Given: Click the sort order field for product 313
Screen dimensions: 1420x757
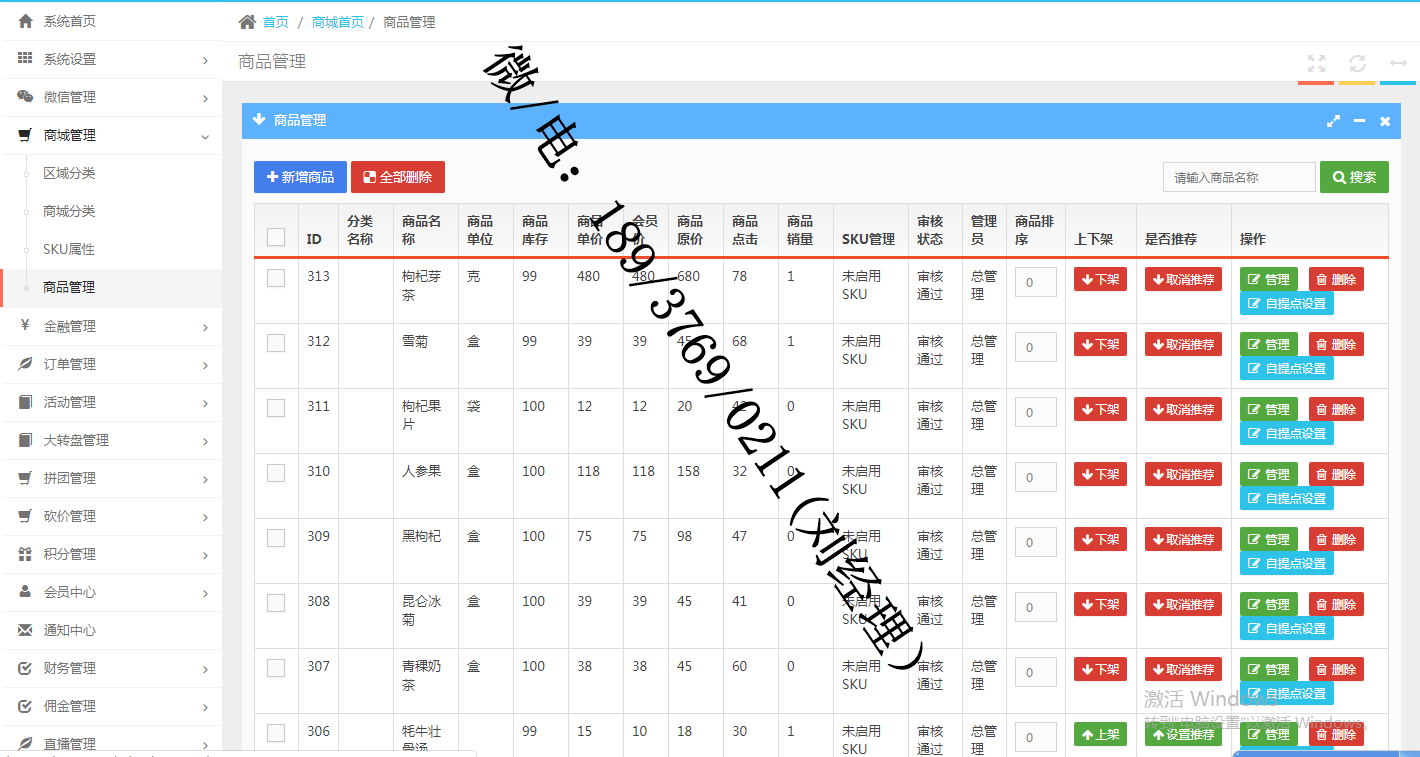Looking at the screenshot, I should [x=1036, y=282].
